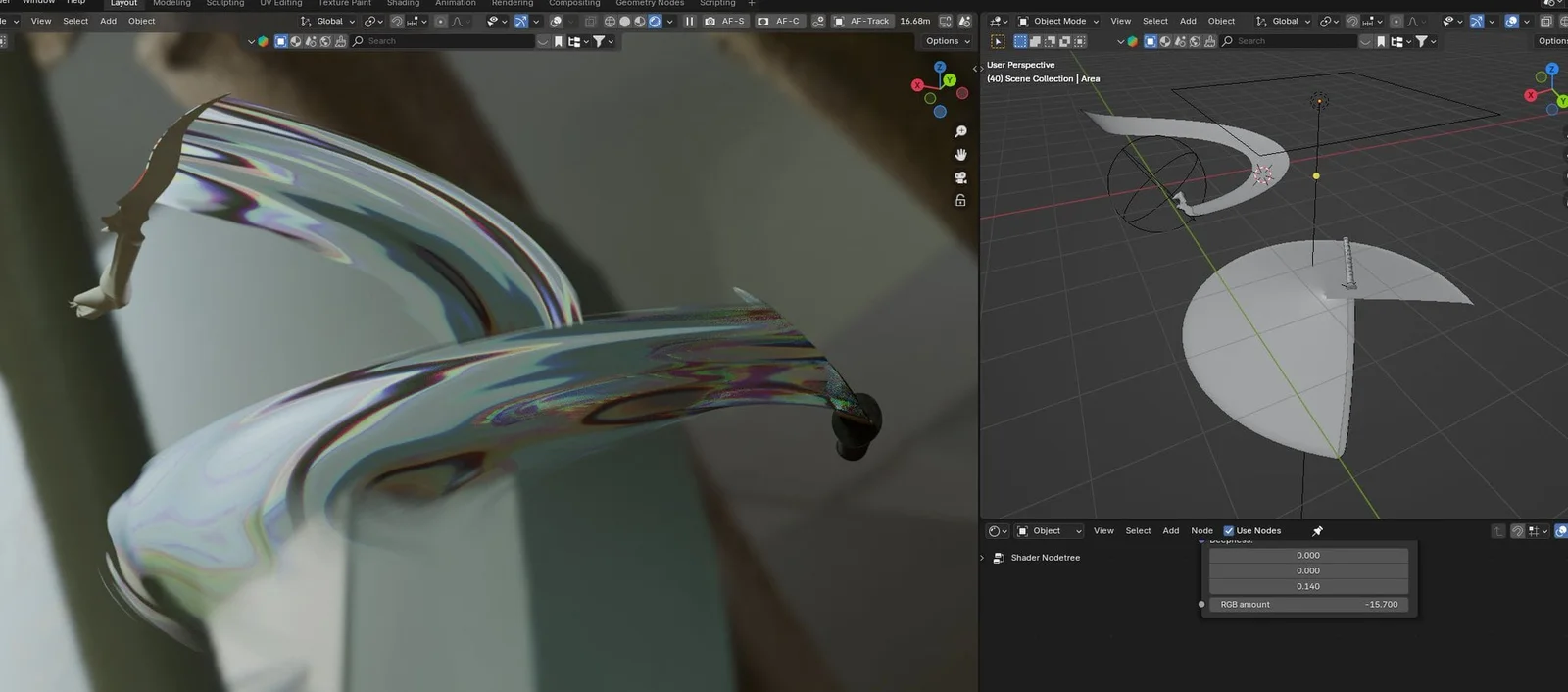
Task: Toggle snapping magnet in right viewport header
Action: pyautogui.click(x=1352, y=21)
